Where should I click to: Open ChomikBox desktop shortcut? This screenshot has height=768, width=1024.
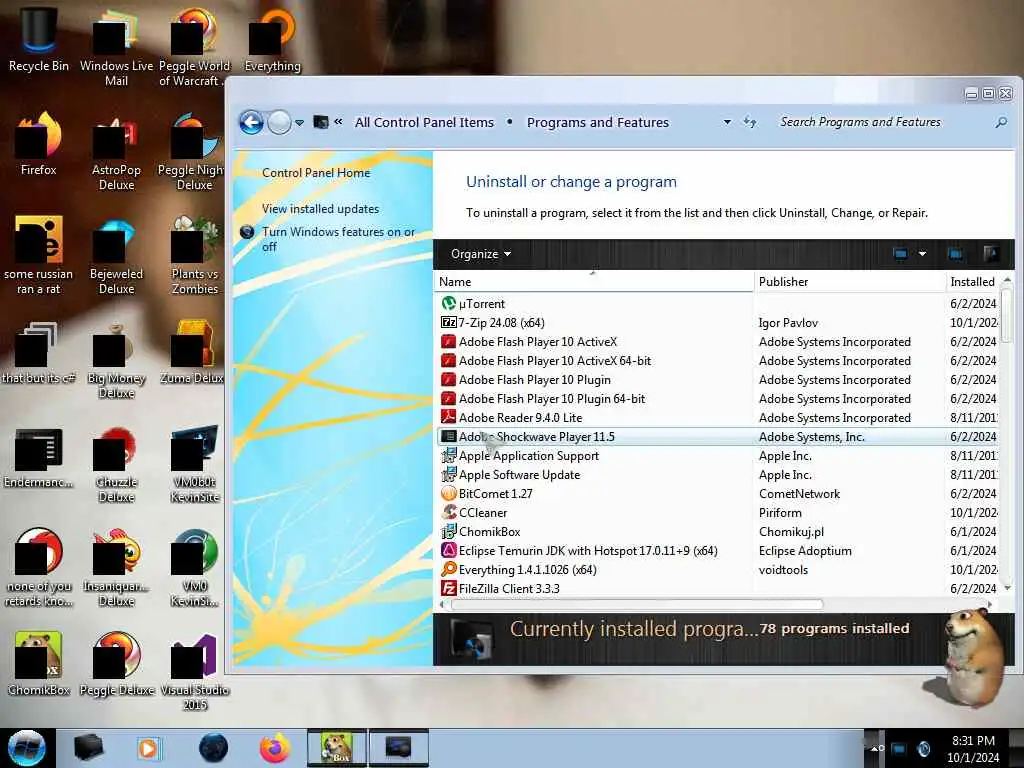tap(39, 664)
